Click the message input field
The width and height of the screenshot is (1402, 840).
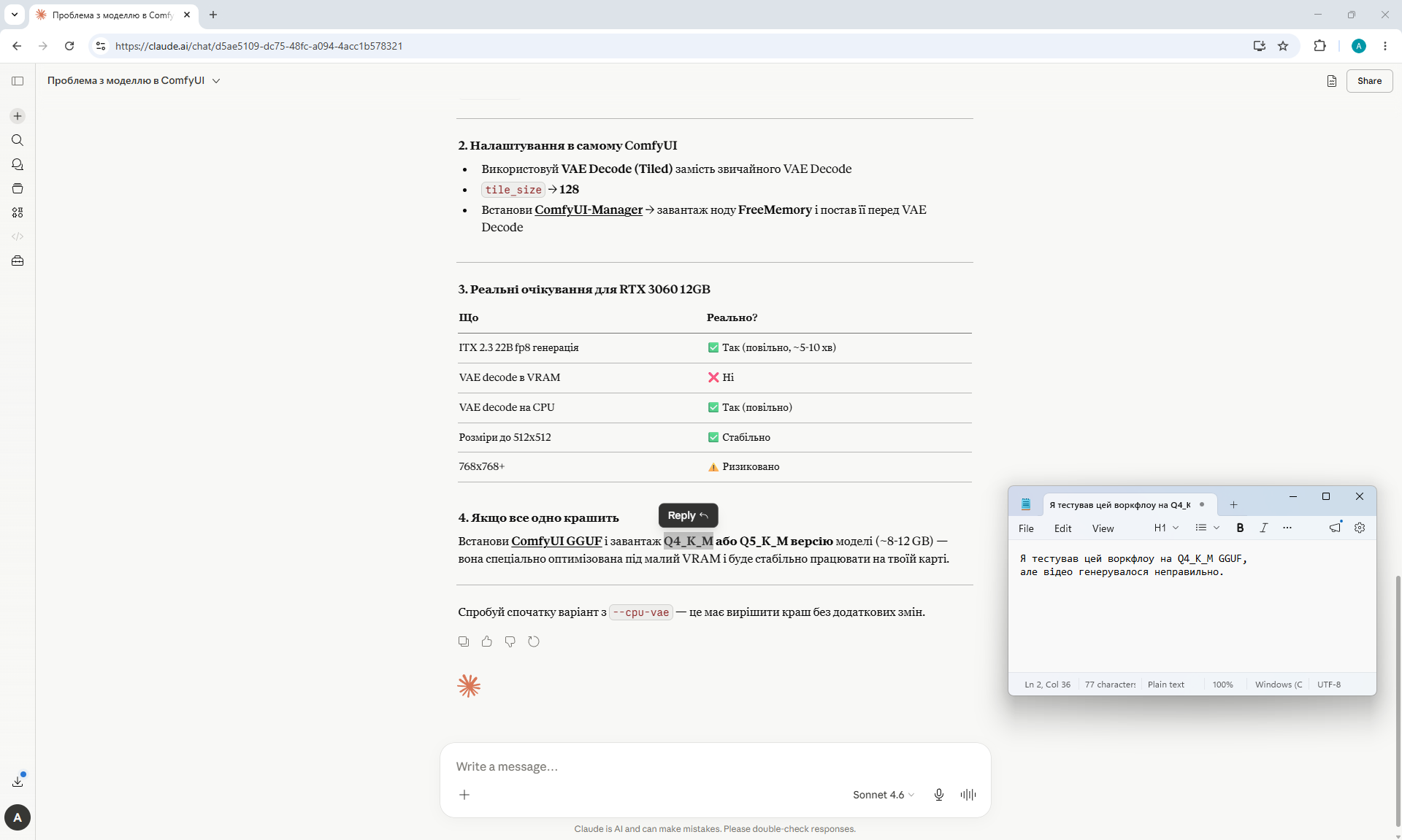click(715, 766)
